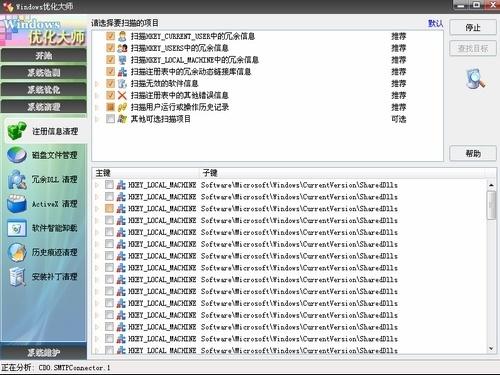Expand 扫描用户运行或操作历史记录 tree node
This screenshot has height=375, width=500.
(97, 107)
